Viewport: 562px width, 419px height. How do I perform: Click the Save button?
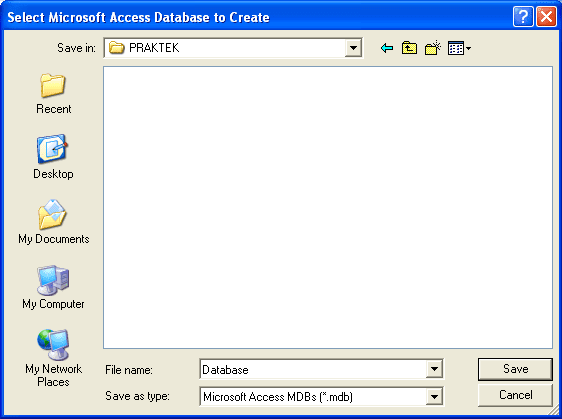click(515, 369)
